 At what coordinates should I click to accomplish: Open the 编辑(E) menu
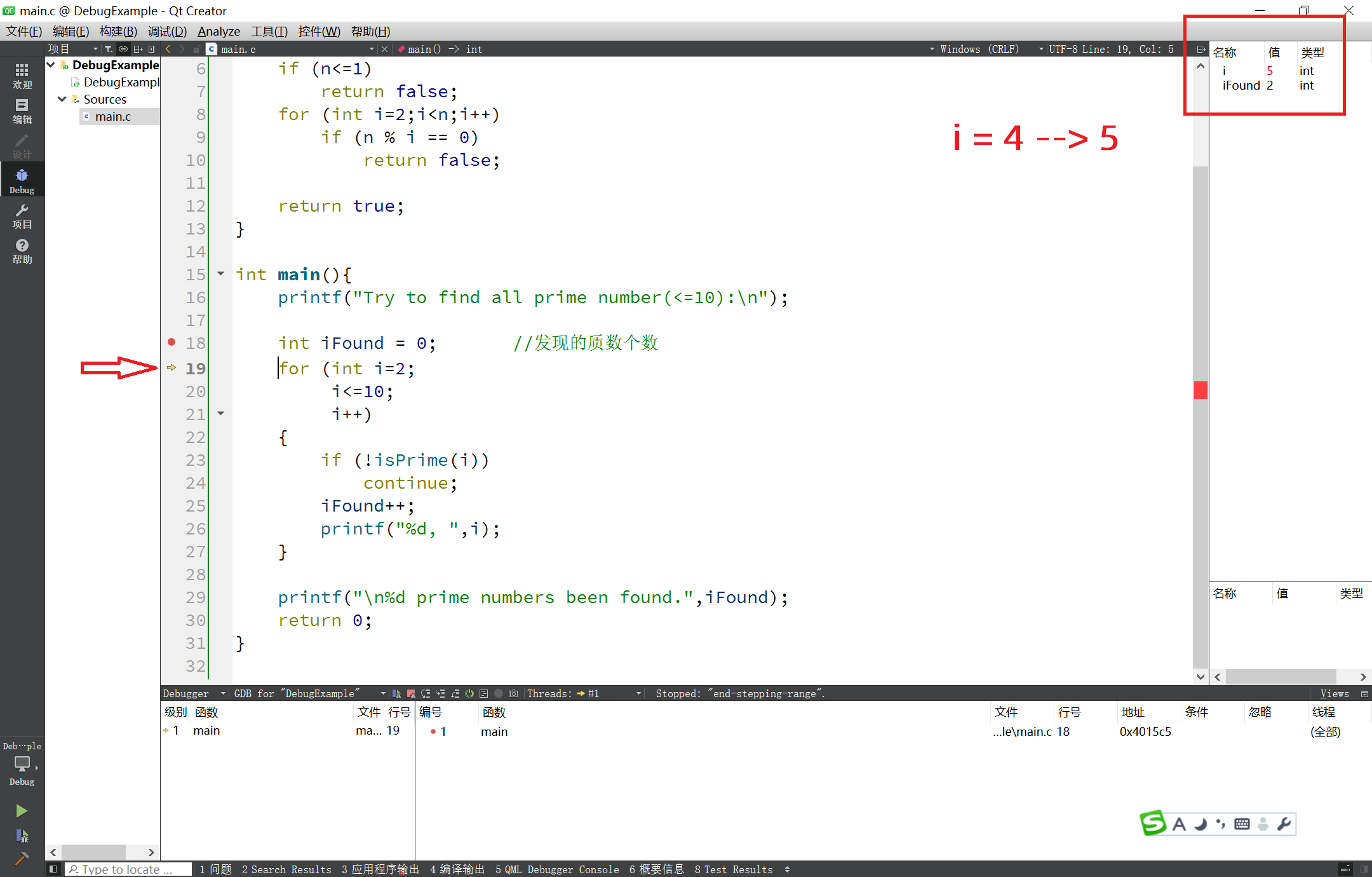click(x=71, y=31)
